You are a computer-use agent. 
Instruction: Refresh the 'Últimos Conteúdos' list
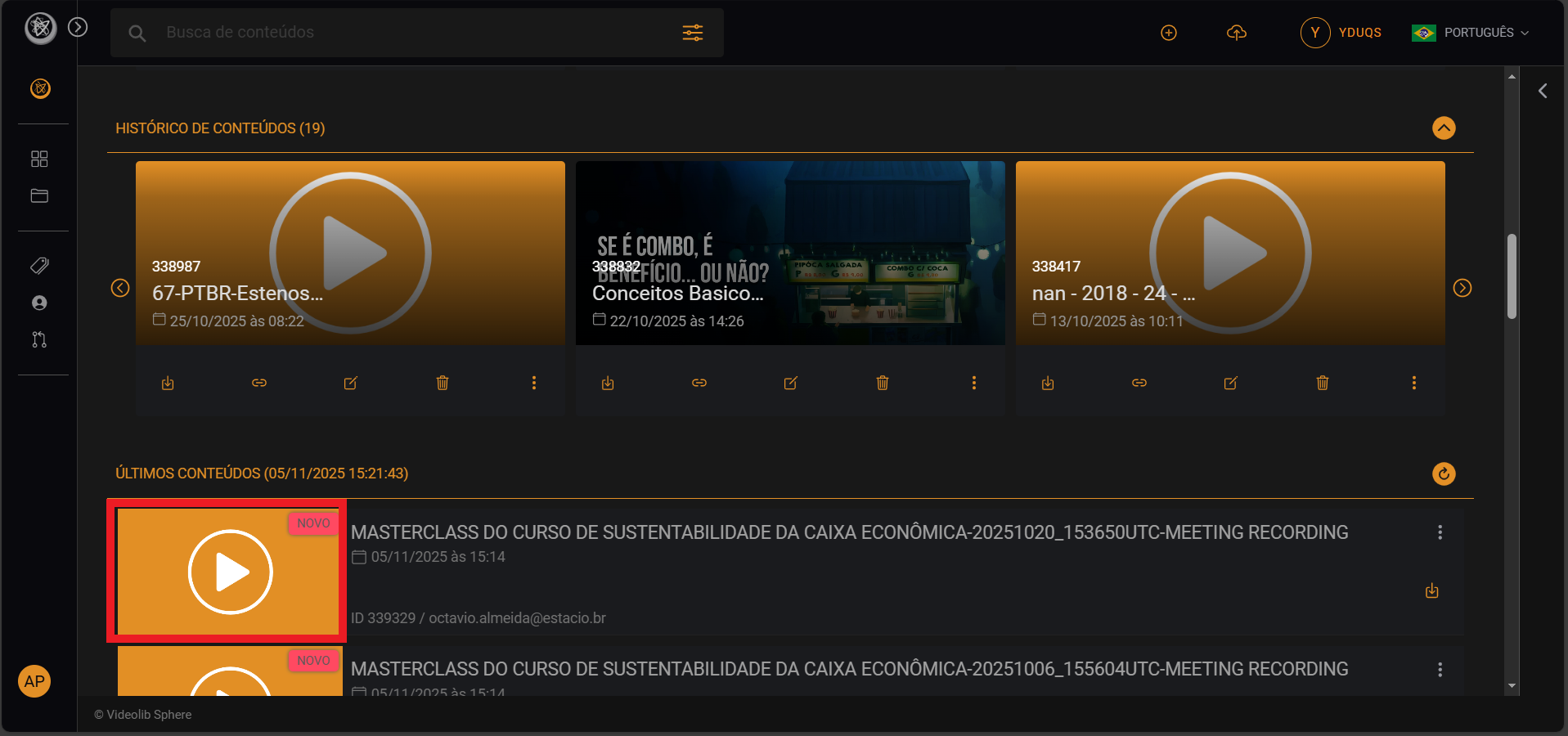[x=1443, y=473]
